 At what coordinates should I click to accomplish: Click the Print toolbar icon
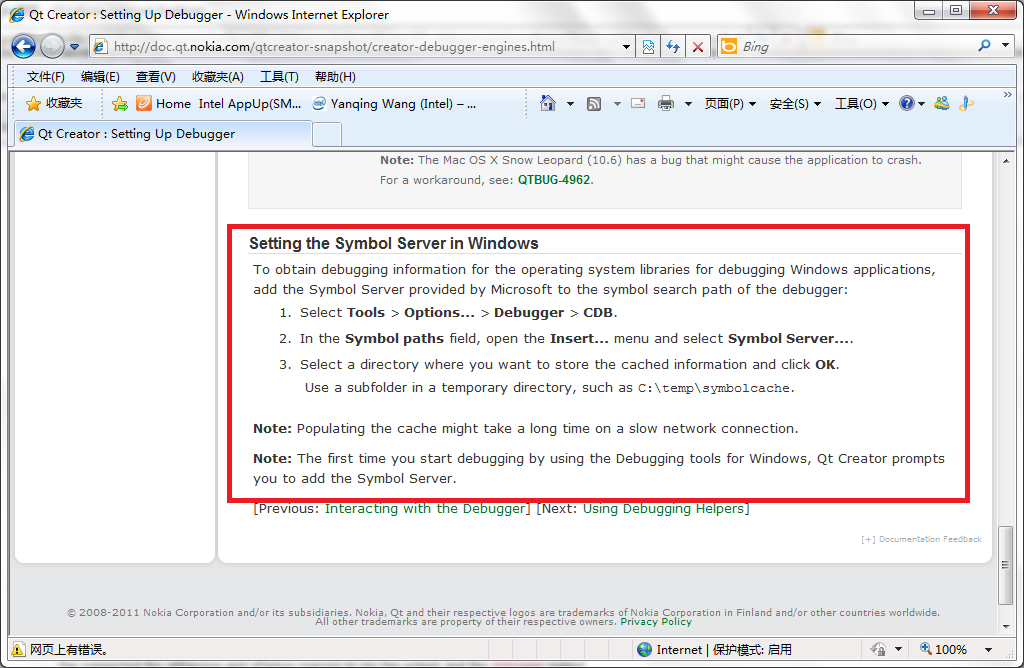click(x=666, y=103)
